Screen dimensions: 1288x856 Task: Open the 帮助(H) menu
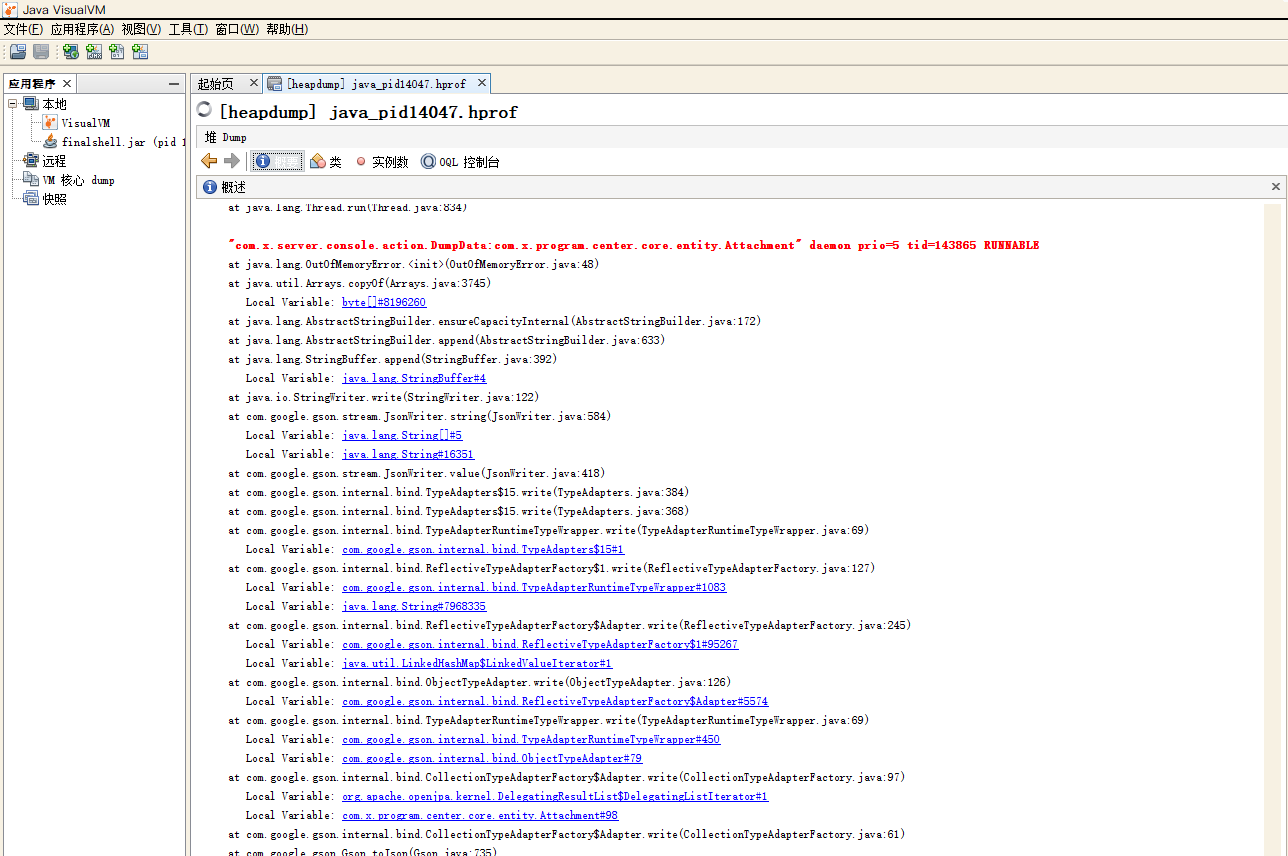point(287,29)
